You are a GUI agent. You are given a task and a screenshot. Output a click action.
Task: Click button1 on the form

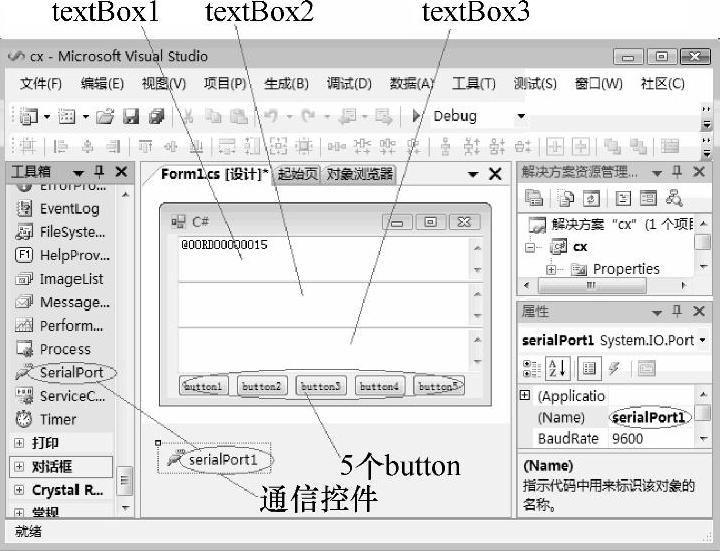[x=203, y=386]
